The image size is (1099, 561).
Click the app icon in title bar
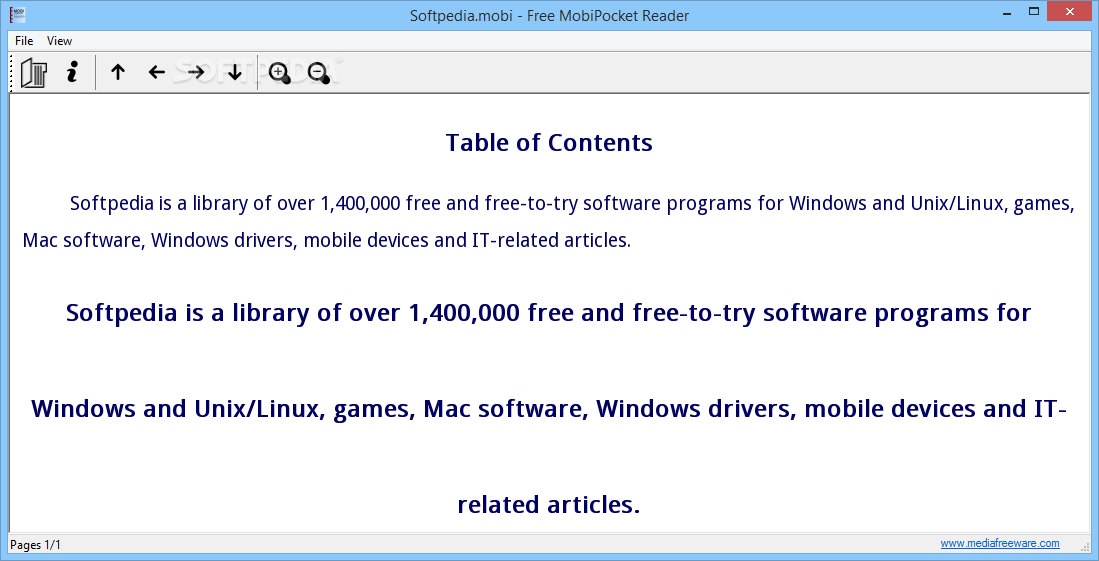click(18, 15)
